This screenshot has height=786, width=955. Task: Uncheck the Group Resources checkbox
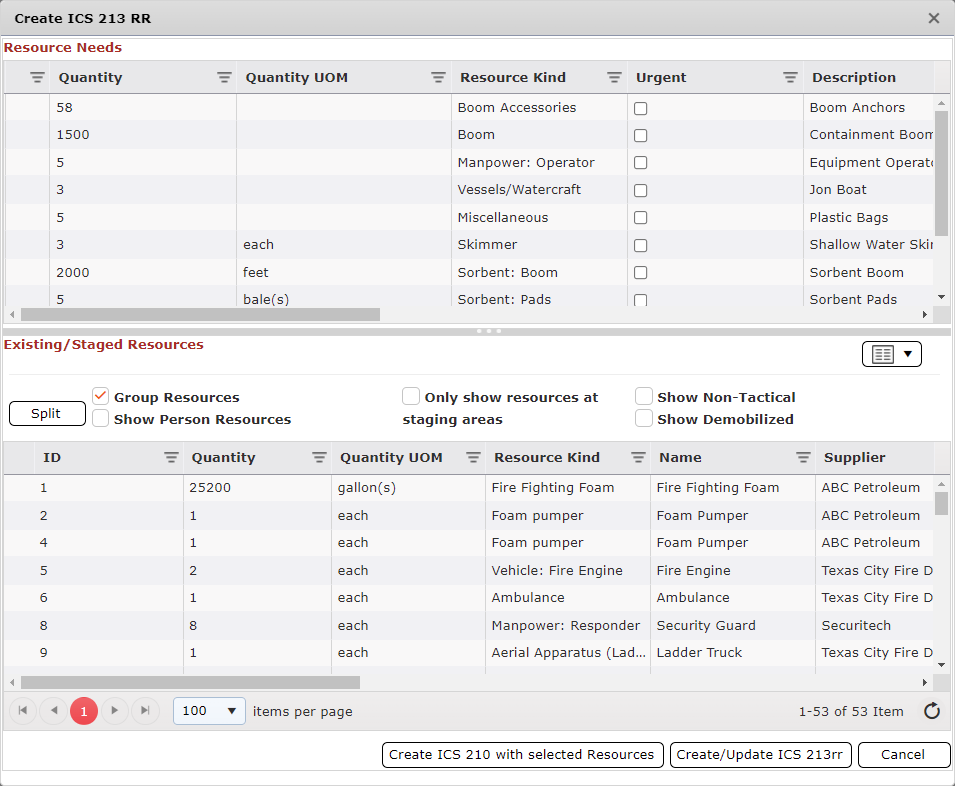(99, 395)
